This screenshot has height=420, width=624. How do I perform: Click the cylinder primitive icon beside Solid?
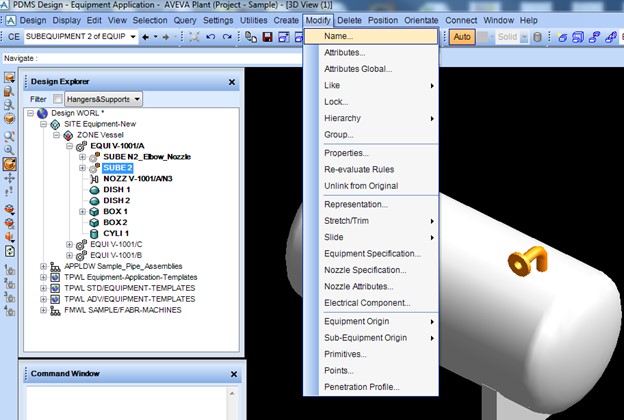(539, 37)
